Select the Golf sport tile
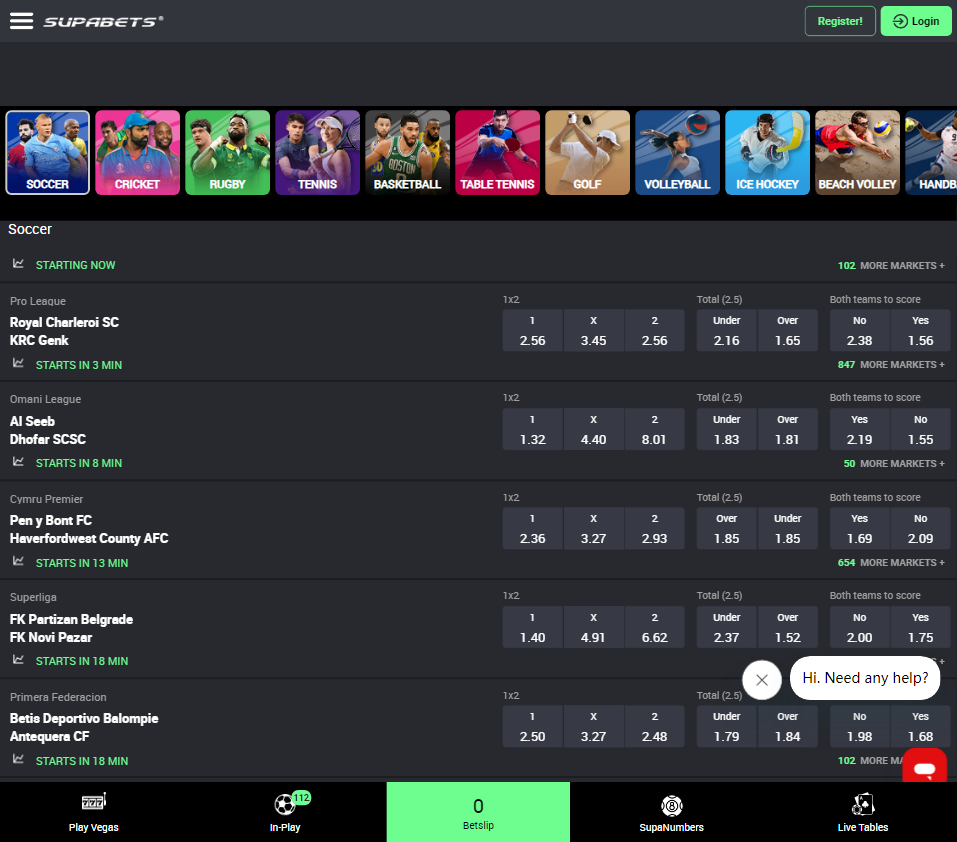This screenshot has height=842, width=957. [x=587, y=153]
